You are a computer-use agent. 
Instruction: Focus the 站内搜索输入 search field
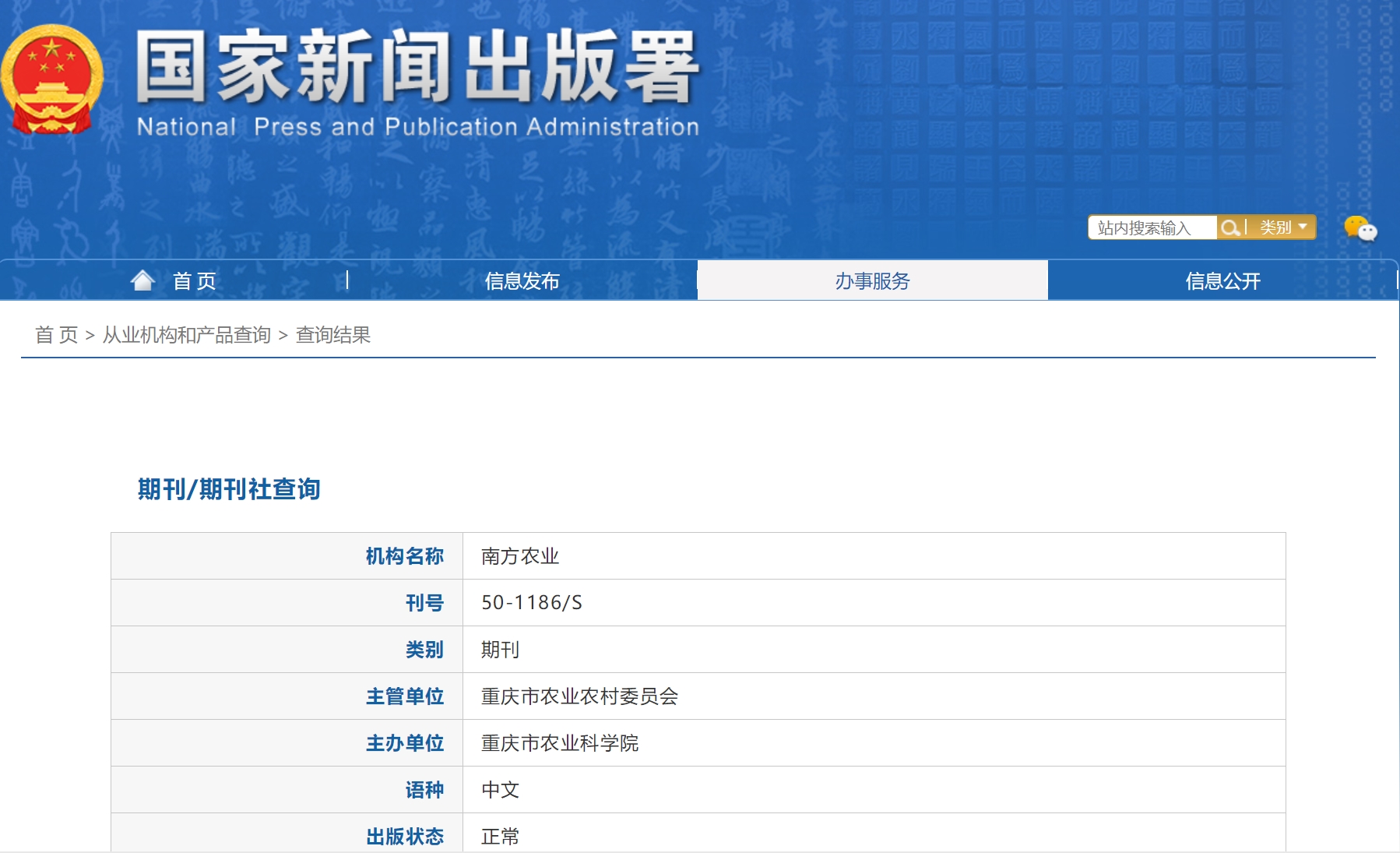pyautogui.click(x=1151, y=227)
